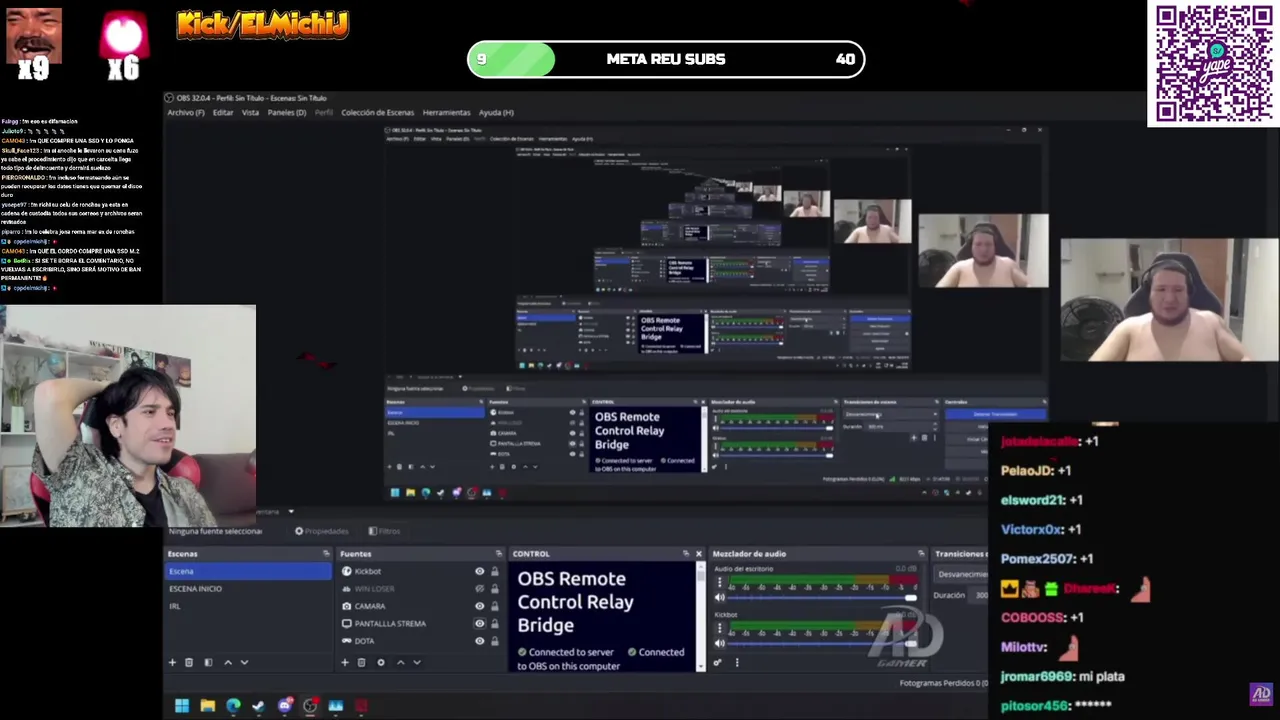Show the WIN LOSER source eye icon

point(479,589)
